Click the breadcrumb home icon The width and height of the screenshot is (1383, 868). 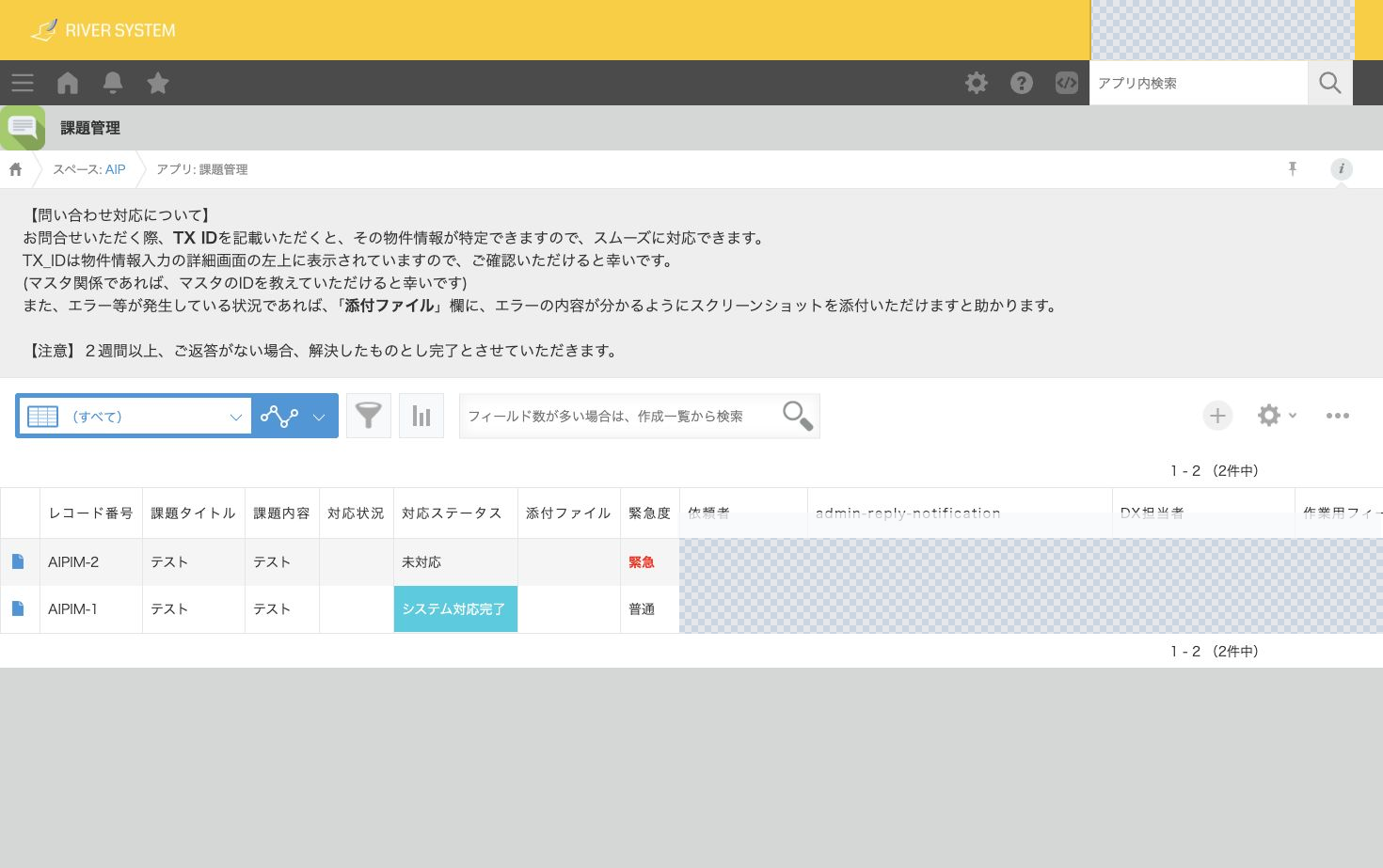click(15, 169)
